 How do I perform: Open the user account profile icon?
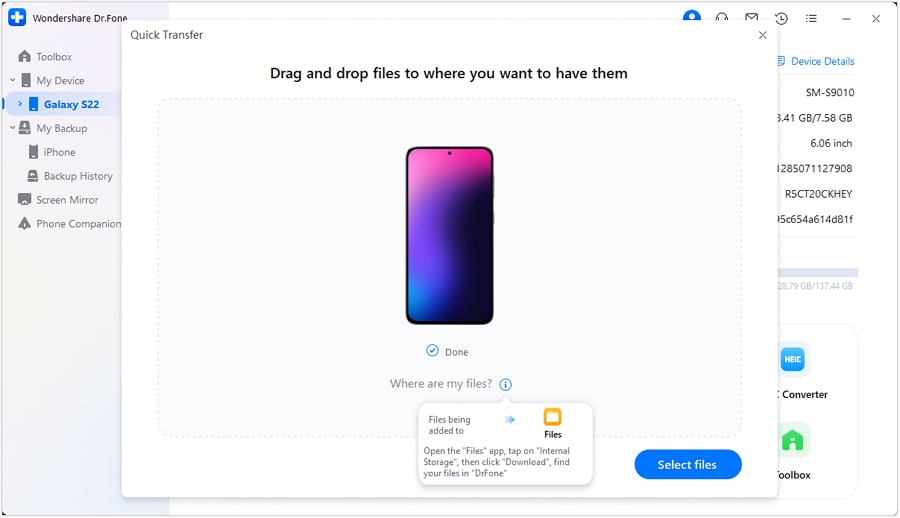click(x=692, y=16)
